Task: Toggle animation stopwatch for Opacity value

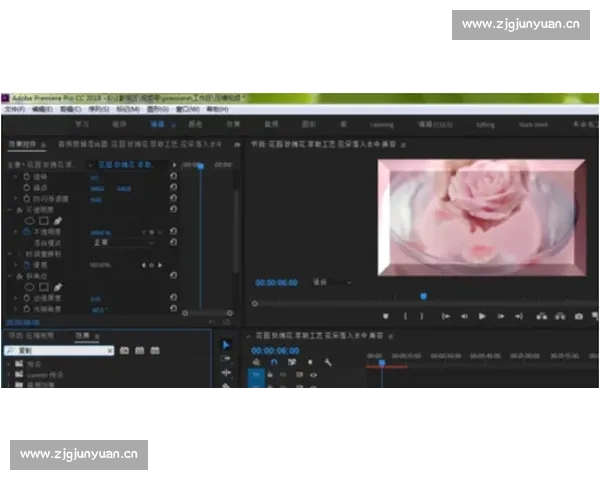Action: click(x=26, y=232)
